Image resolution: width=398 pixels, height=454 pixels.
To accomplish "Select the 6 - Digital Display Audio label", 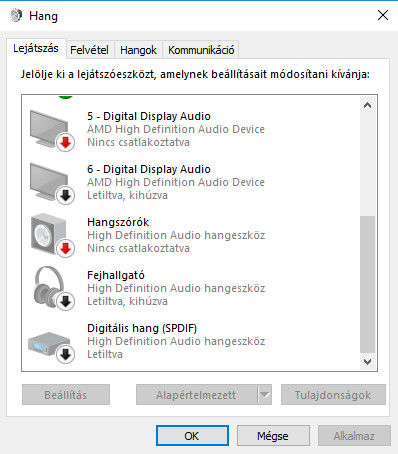I will tap(149, 169).
